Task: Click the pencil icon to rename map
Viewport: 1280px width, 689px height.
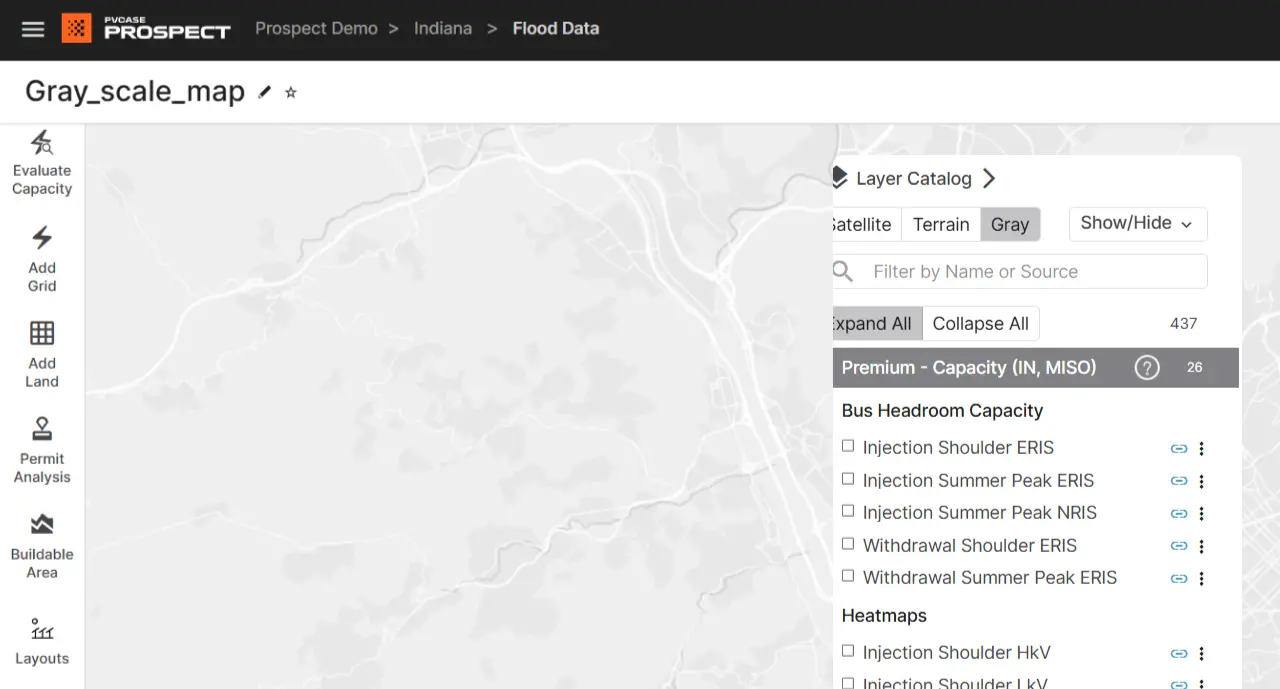Action: (x=265, y=92)
